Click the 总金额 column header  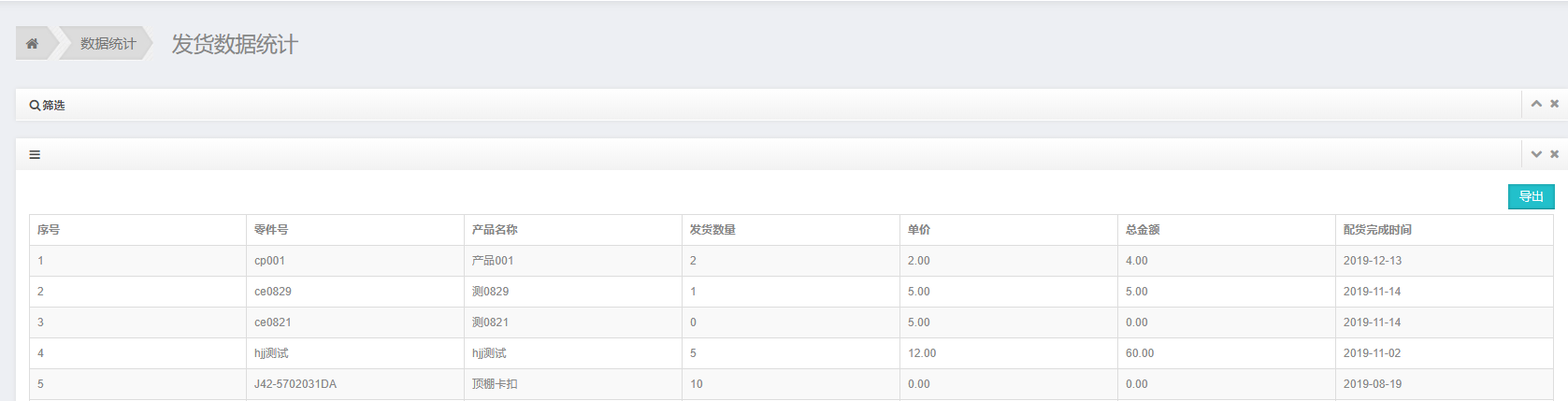click(x=1143, y=230)
